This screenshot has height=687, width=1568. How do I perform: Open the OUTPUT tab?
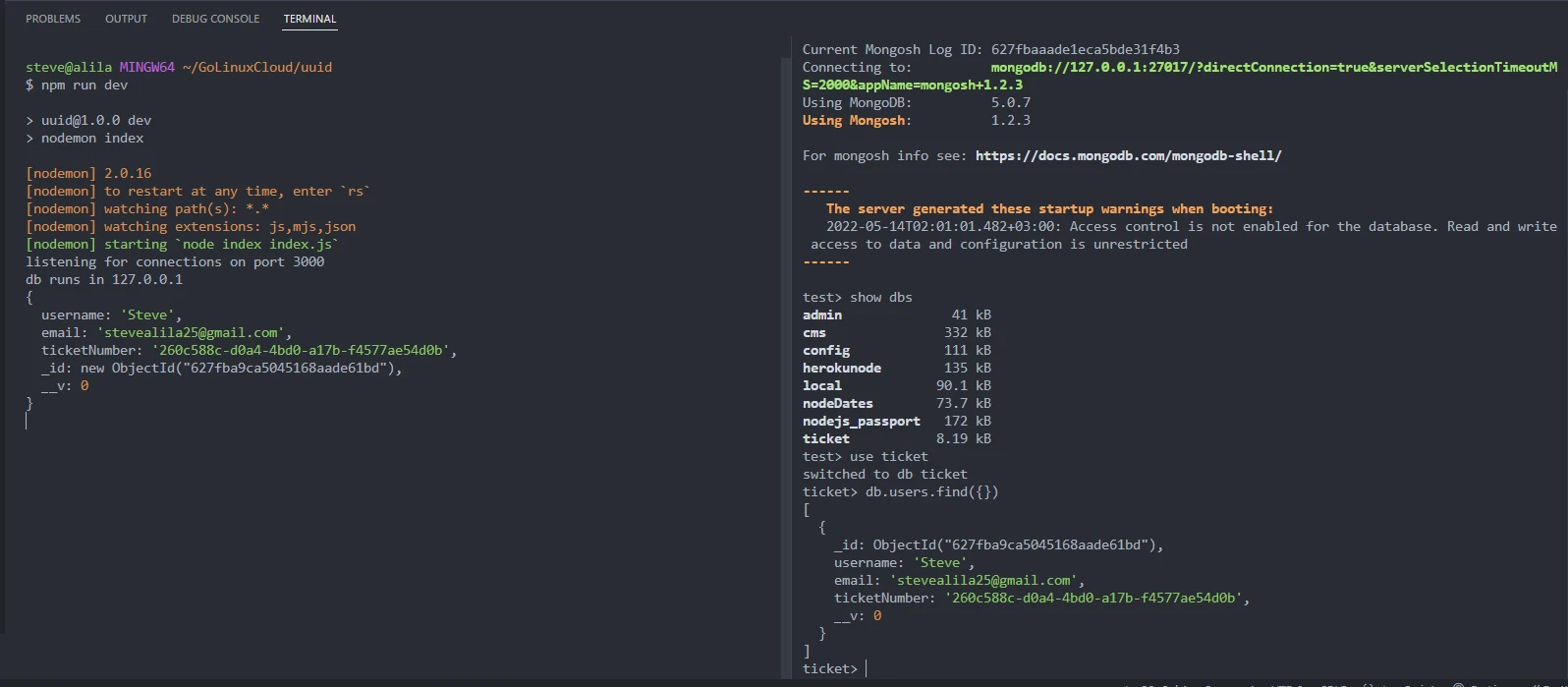126,19
